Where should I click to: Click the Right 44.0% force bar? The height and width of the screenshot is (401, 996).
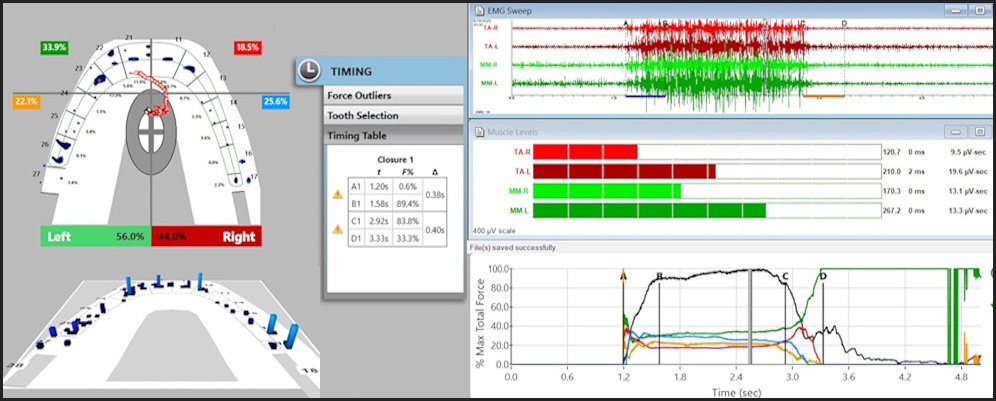206,237
